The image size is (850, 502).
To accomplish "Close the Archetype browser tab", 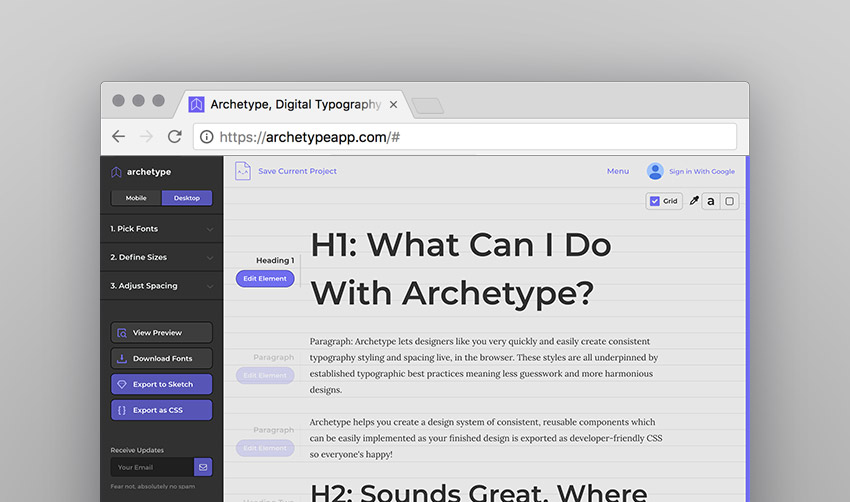I will point(394,105).
